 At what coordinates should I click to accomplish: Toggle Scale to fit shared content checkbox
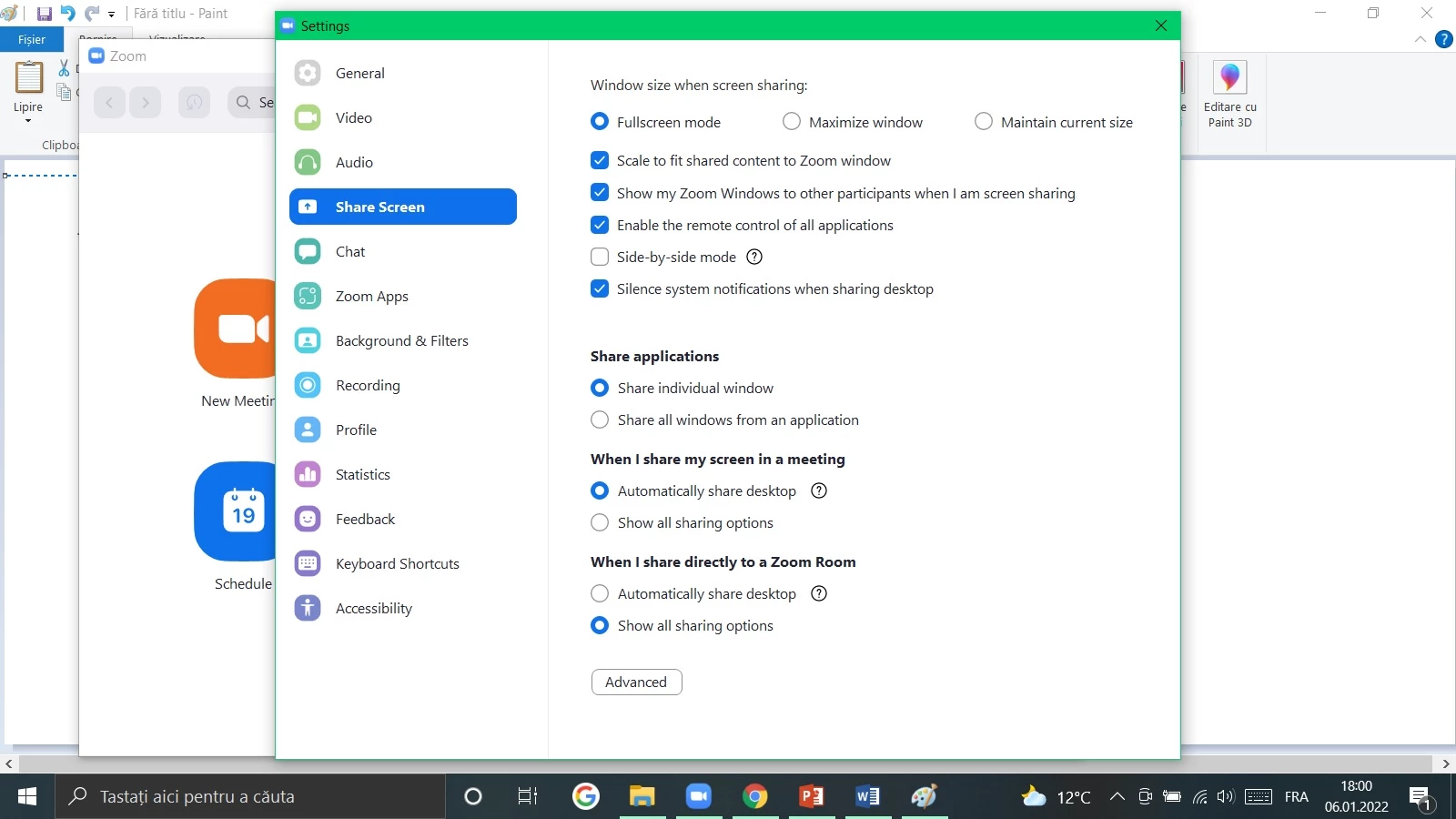tap(600, 160)
